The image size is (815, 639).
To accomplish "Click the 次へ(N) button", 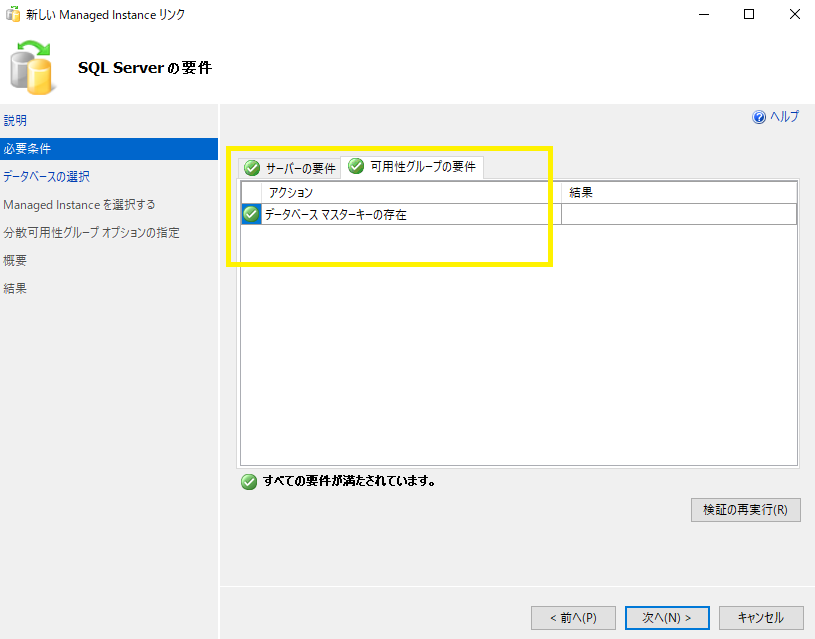I will [666, 617].
